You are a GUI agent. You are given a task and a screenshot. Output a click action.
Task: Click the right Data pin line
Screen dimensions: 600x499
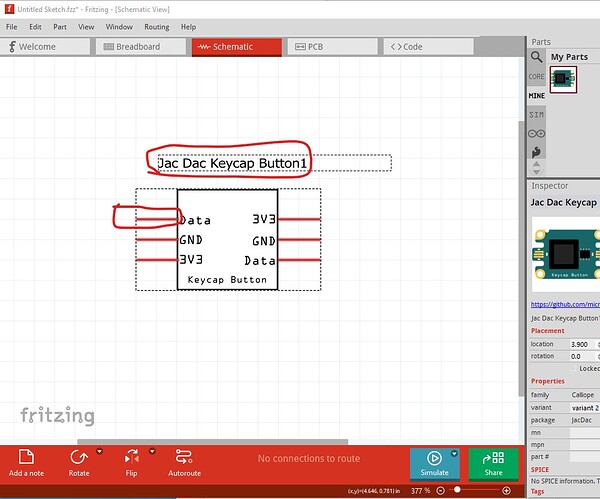tap(299, 260)
